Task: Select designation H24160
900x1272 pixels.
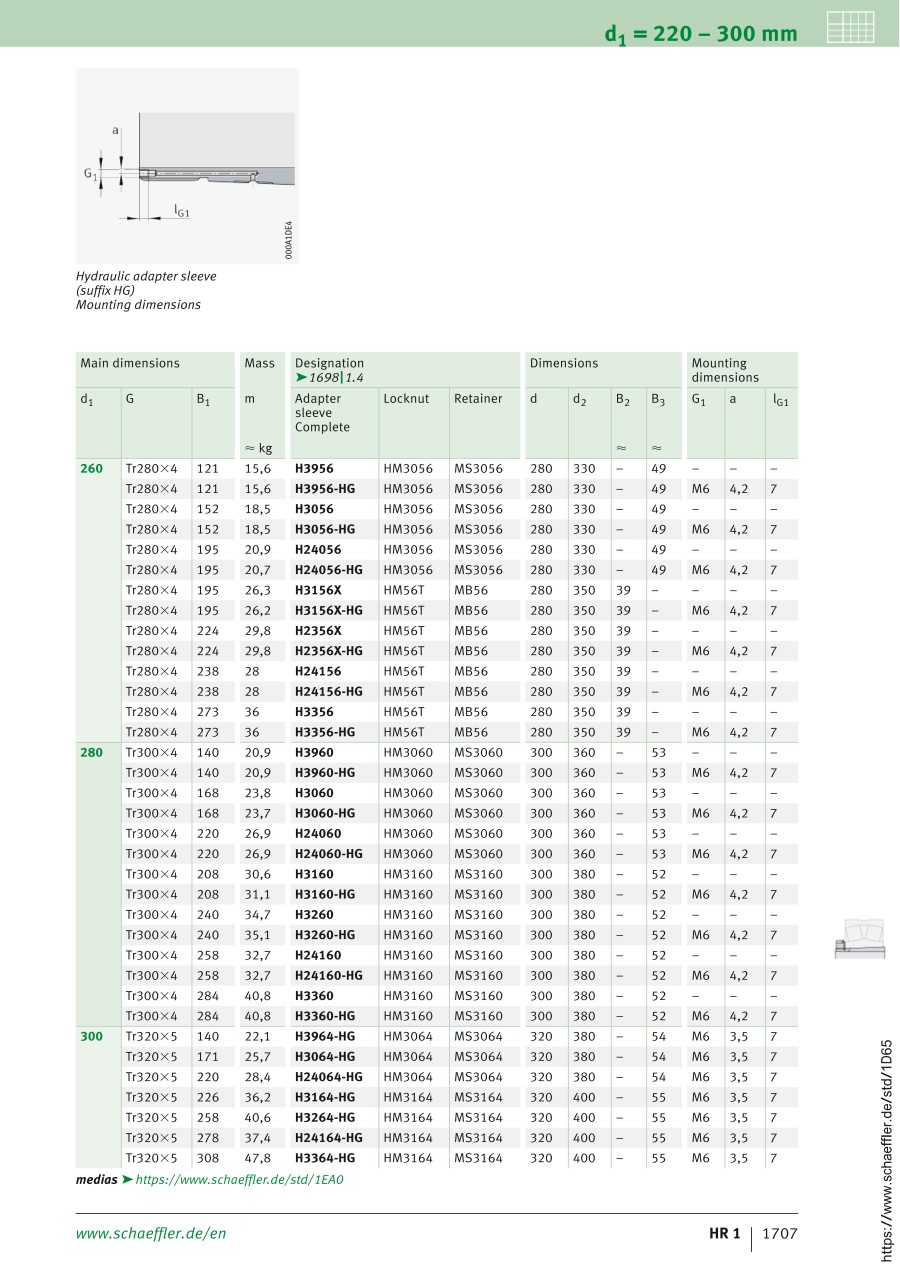Action: (318, 955)
